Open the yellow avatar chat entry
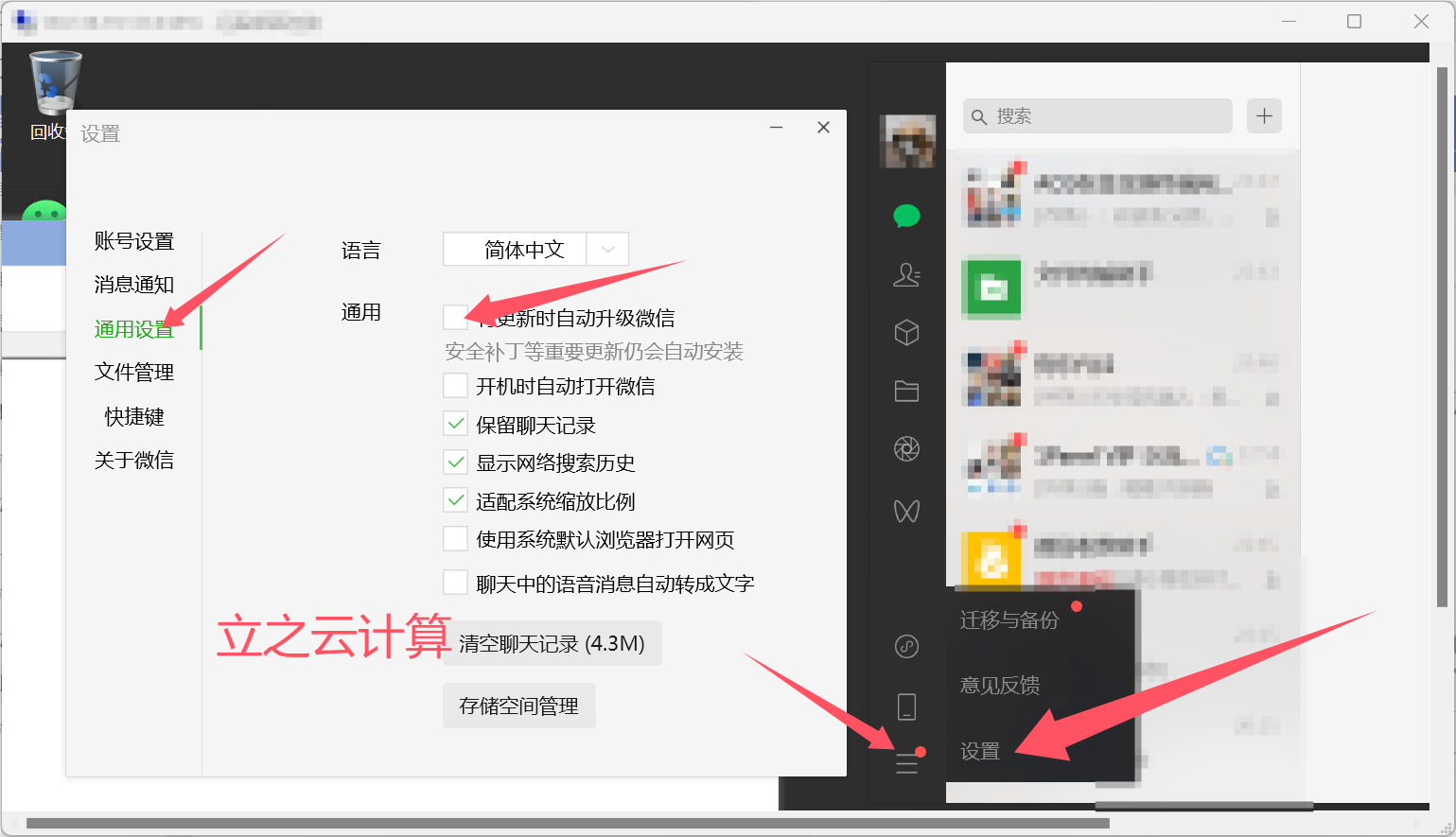The width and height of the screenshot is (1456, 837). point(1121,558)
